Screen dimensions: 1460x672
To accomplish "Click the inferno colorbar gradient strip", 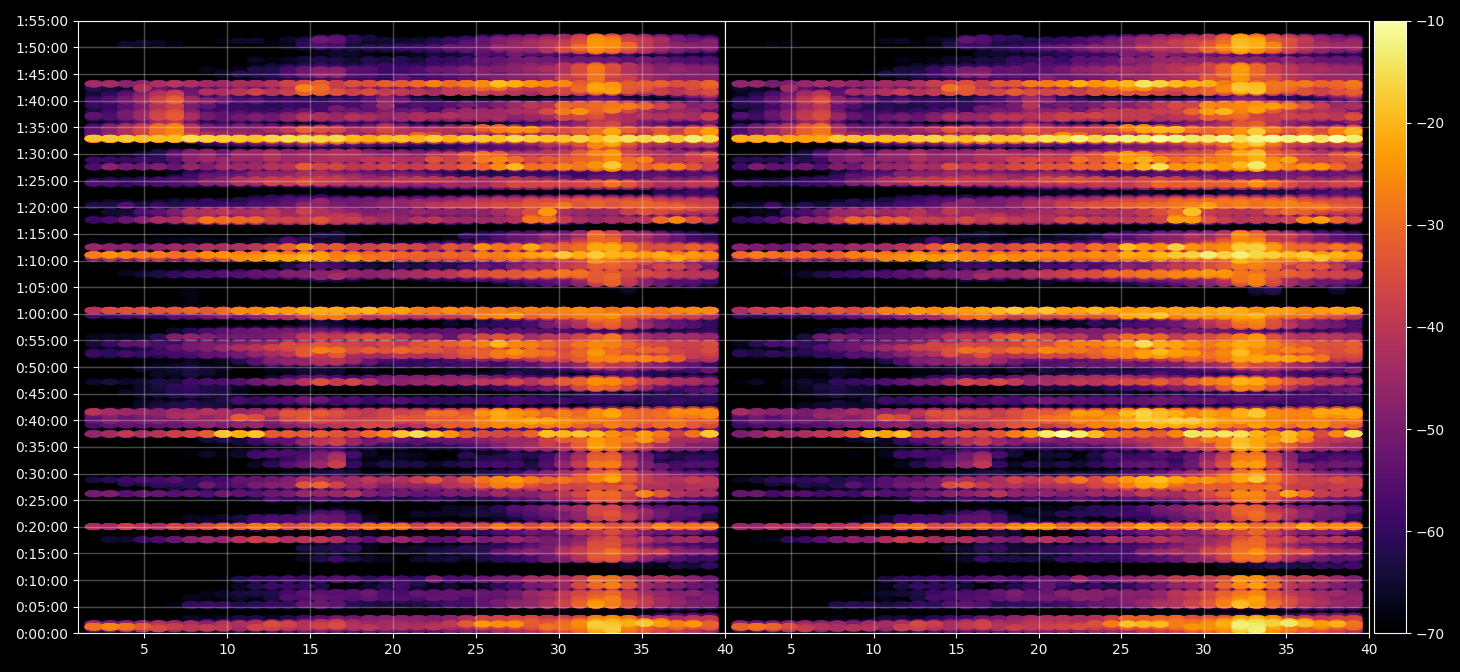I will pyautogui.click(x=1390, y=327).
